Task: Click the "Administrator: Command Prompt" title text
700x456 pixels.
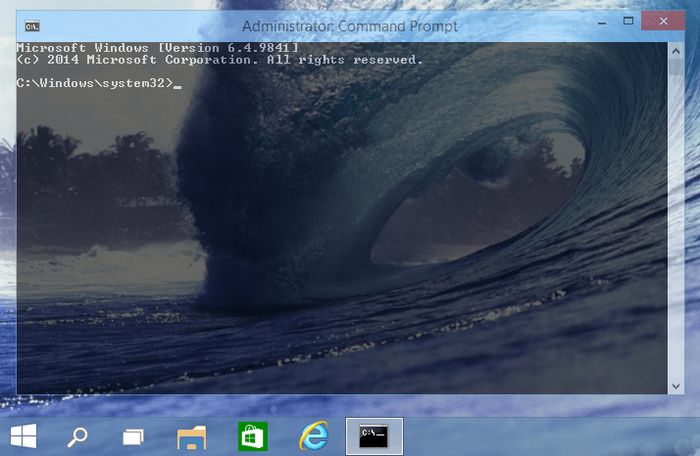Action: pyautogui.click(x=350, y=25)
